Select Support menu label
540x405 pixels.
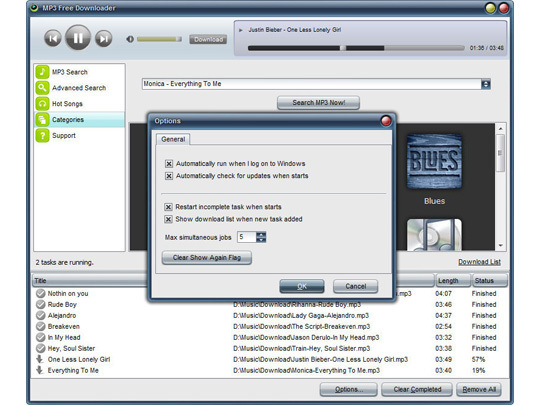[x=64, y=135]
